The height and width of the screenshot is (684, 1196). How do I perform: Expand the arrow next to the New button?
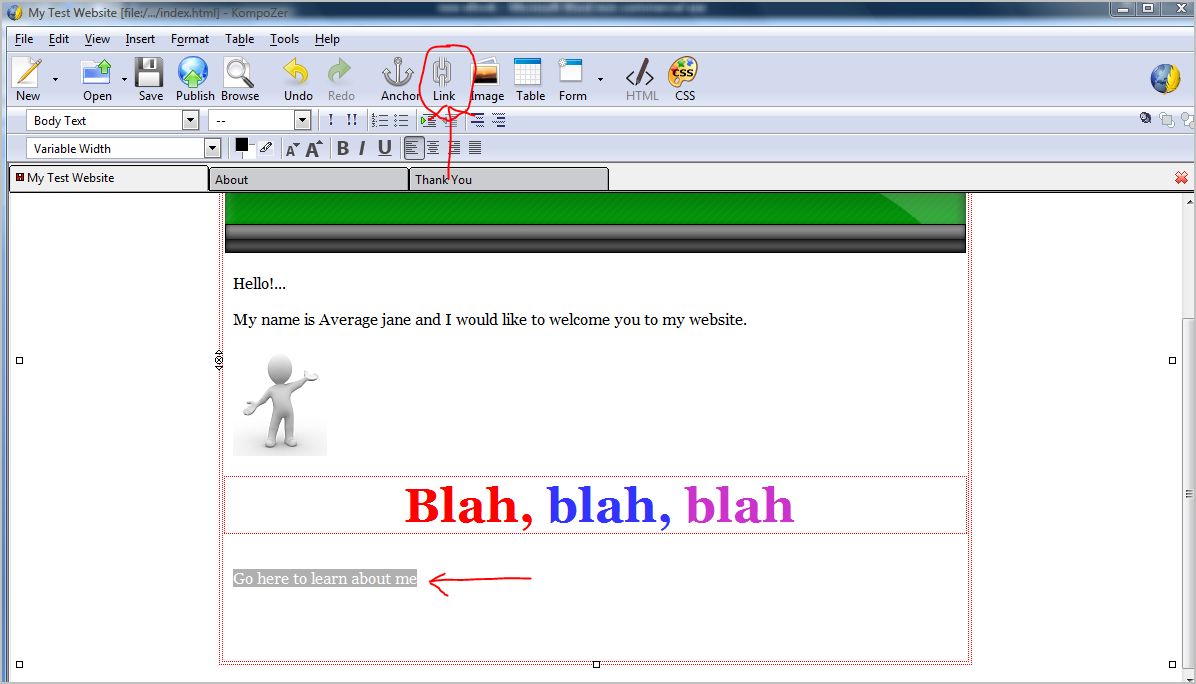click(x=55, y=79)
